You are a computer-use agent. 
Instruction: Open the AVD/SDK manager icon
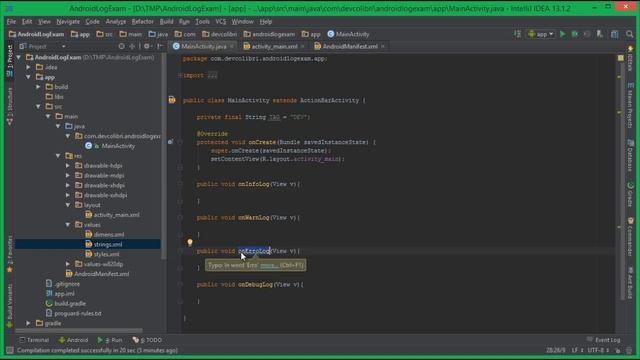coord(600,34)
